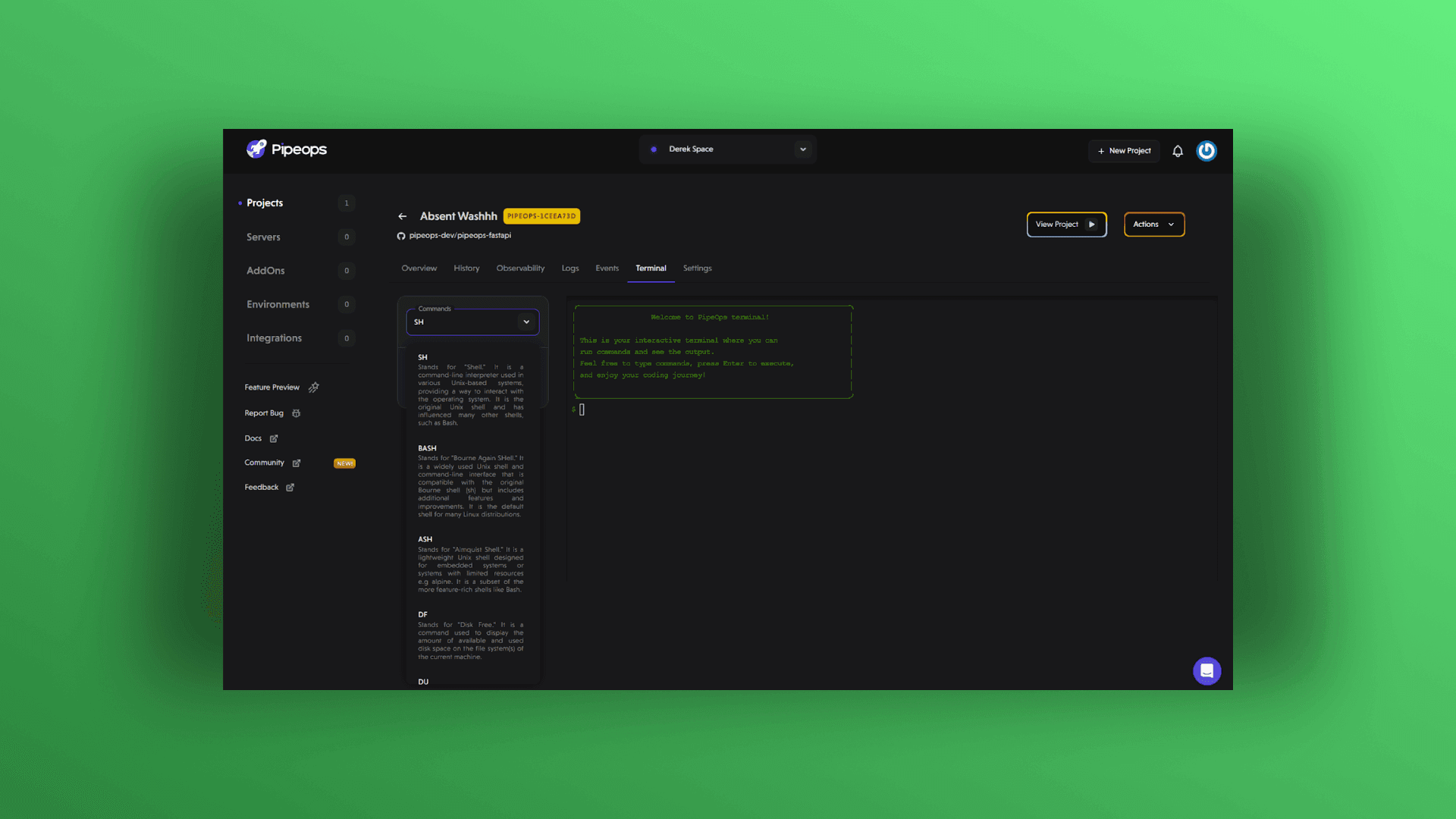Collapse the Commands SH dropdown
This screenshot has width=1456, height=819.
tap(472, 322)
